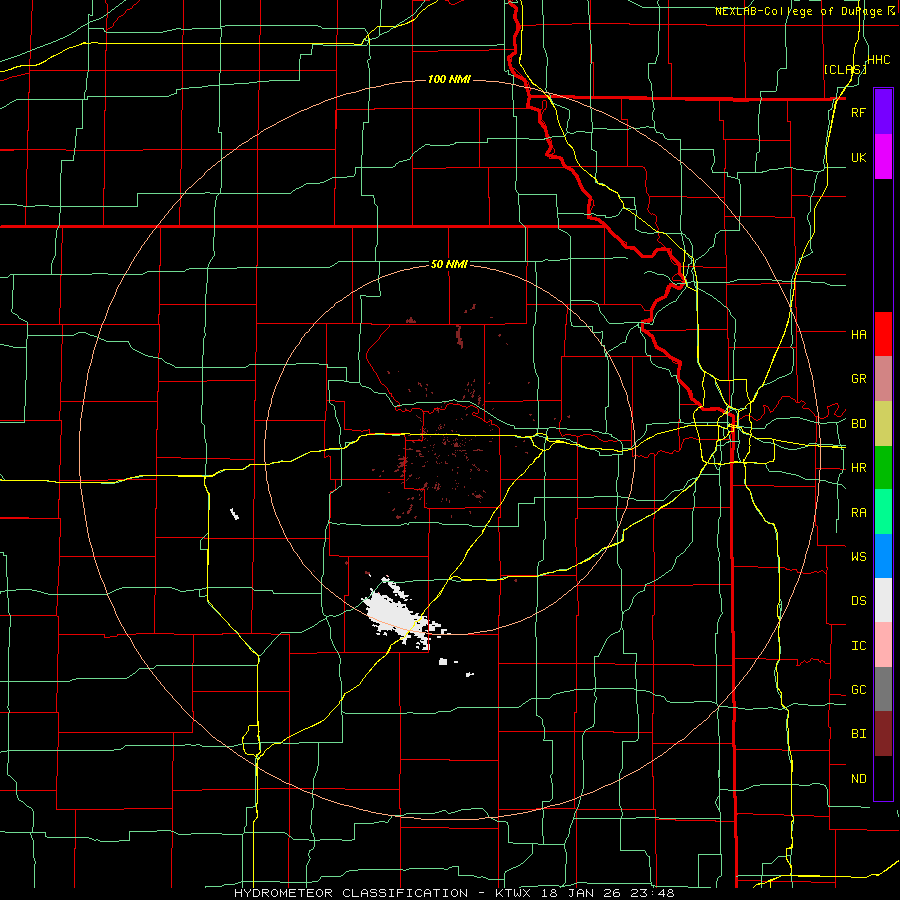Click the UK magenta legend swatch

pyautogui.click(x=883, y=157)
